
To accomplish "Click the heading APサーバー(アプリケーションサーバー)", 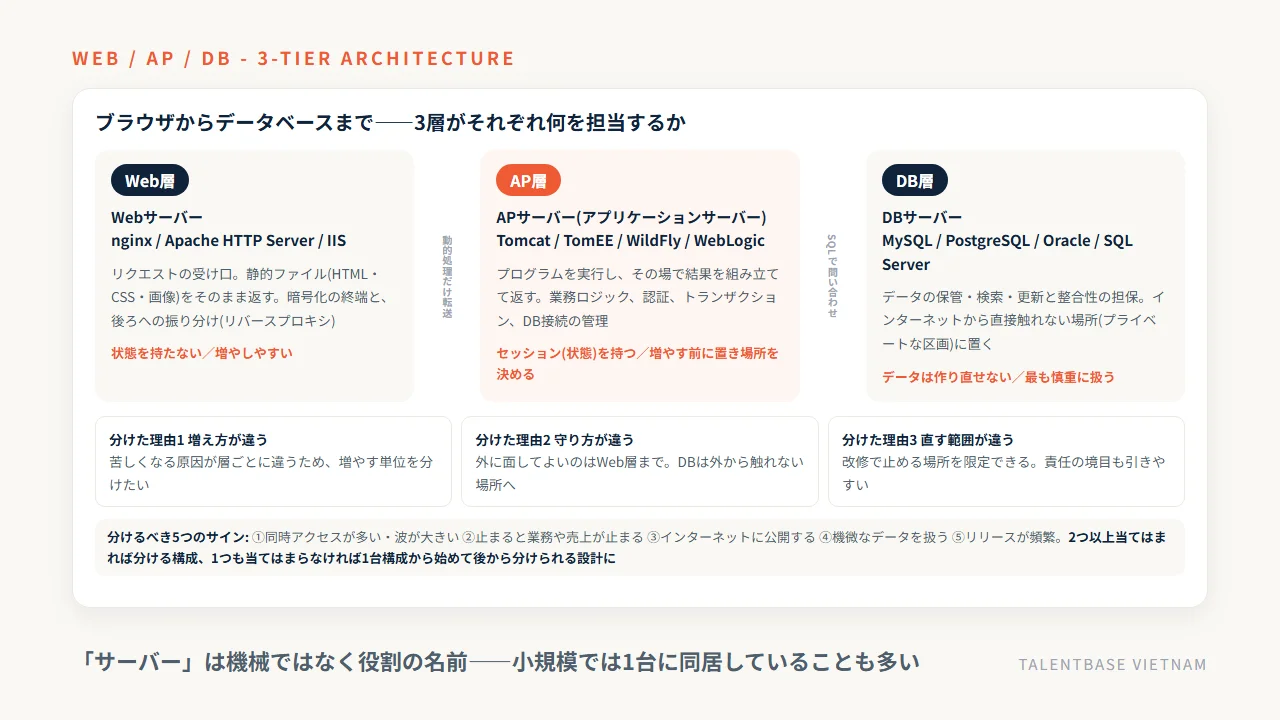I will (631, 217).
